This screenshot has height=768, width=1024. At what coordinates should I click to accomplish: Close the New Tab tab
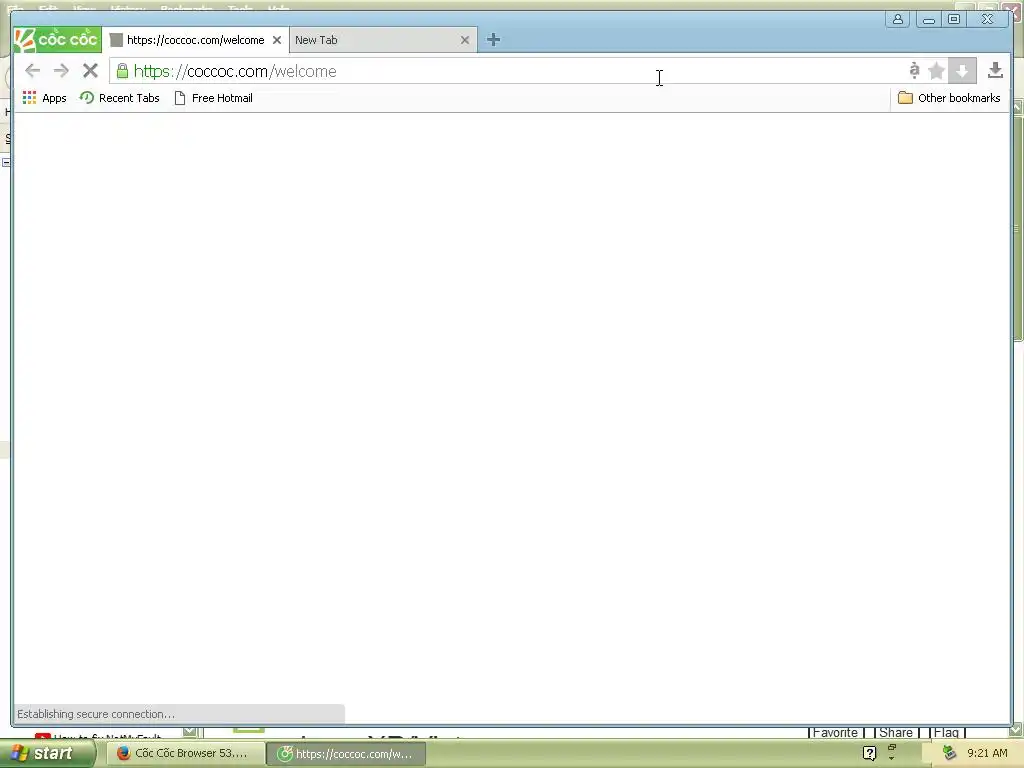[x=465, y=40]
